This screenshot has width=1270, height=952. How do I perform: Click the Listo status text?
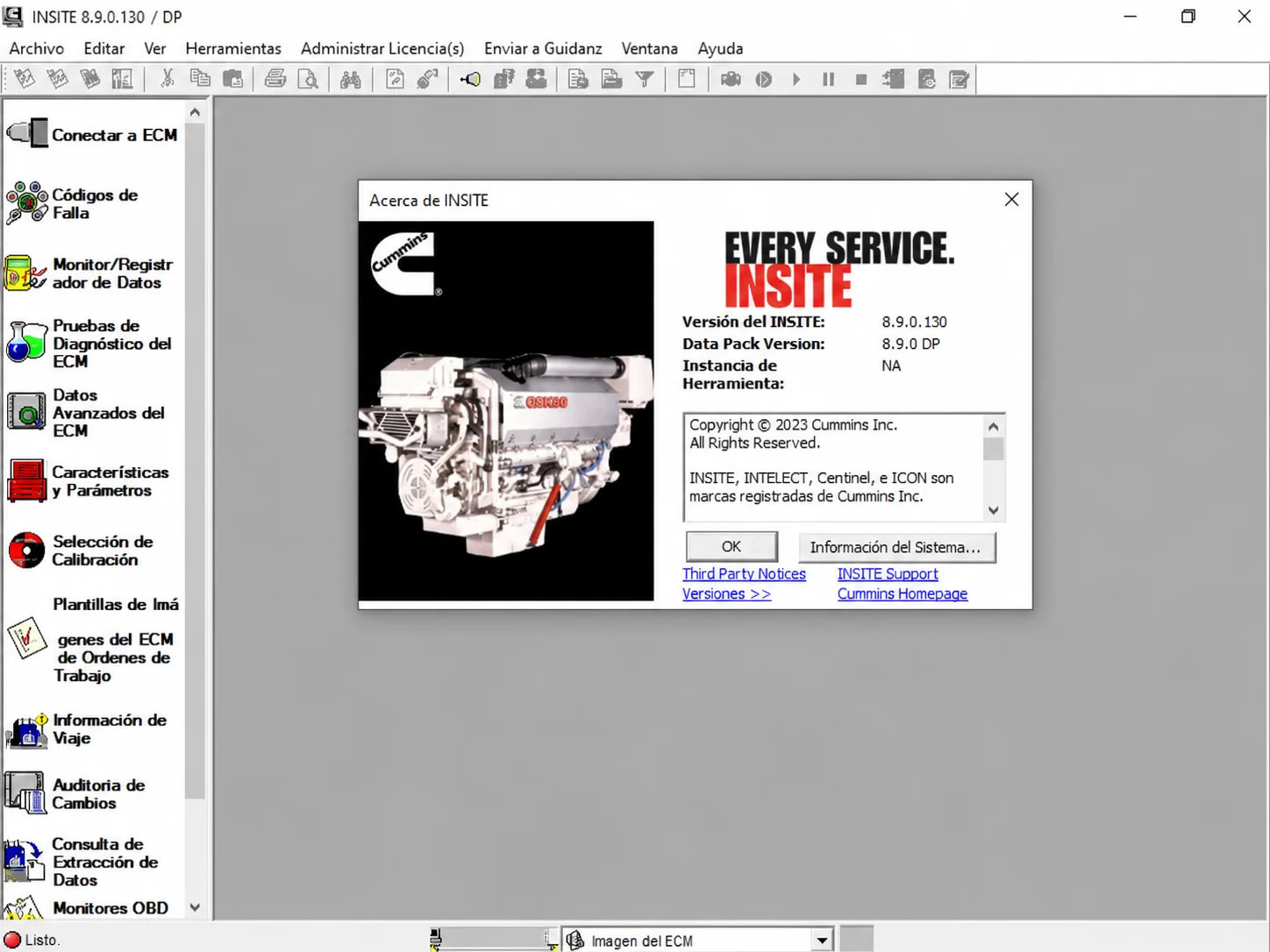[42, 940]
